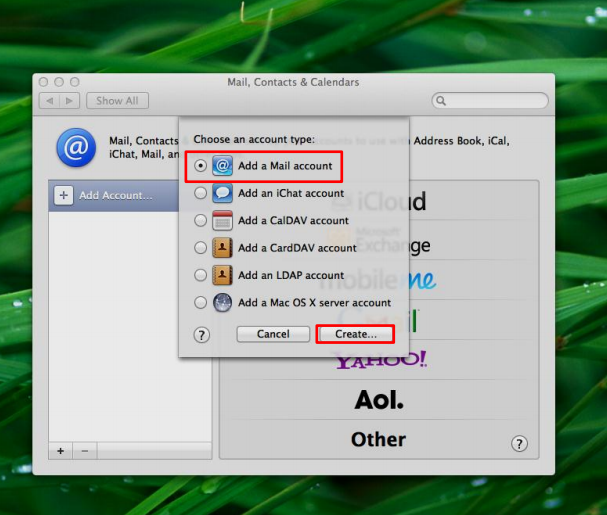607x515 pixels.
Task: Click the Add an iChat account label
Action: (x=291, y=193)
